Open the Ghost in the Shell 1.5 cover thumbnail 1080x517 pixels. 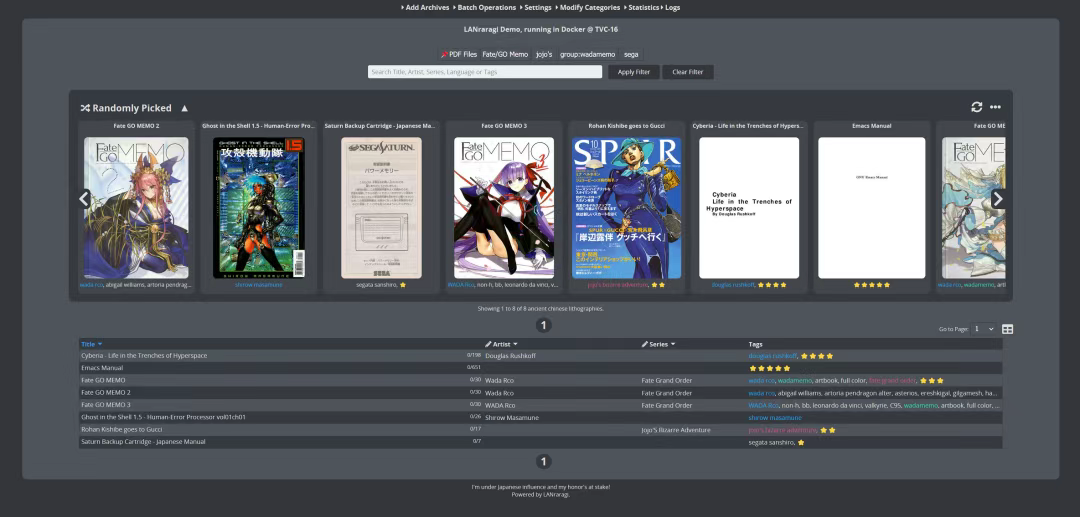click(259, 208)
